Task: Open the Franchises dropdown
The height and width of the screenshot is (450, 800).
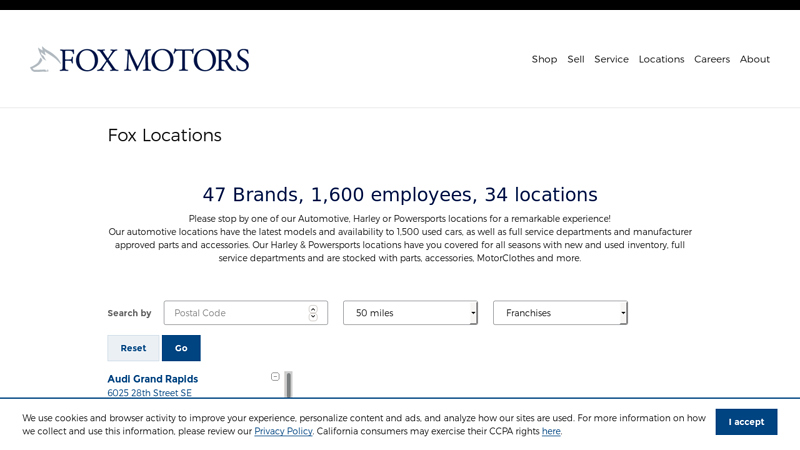Action: click(560, 313)
